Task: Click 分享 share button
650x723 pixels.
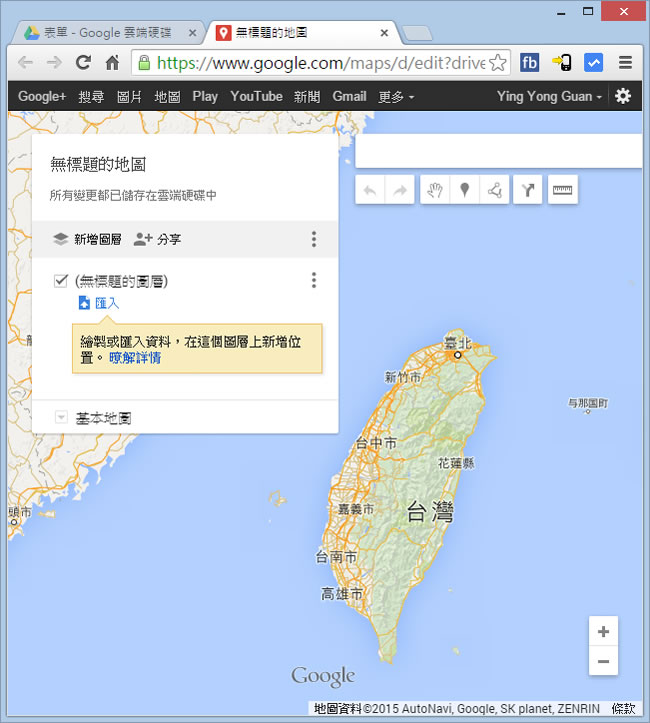Action: (157, 239)
